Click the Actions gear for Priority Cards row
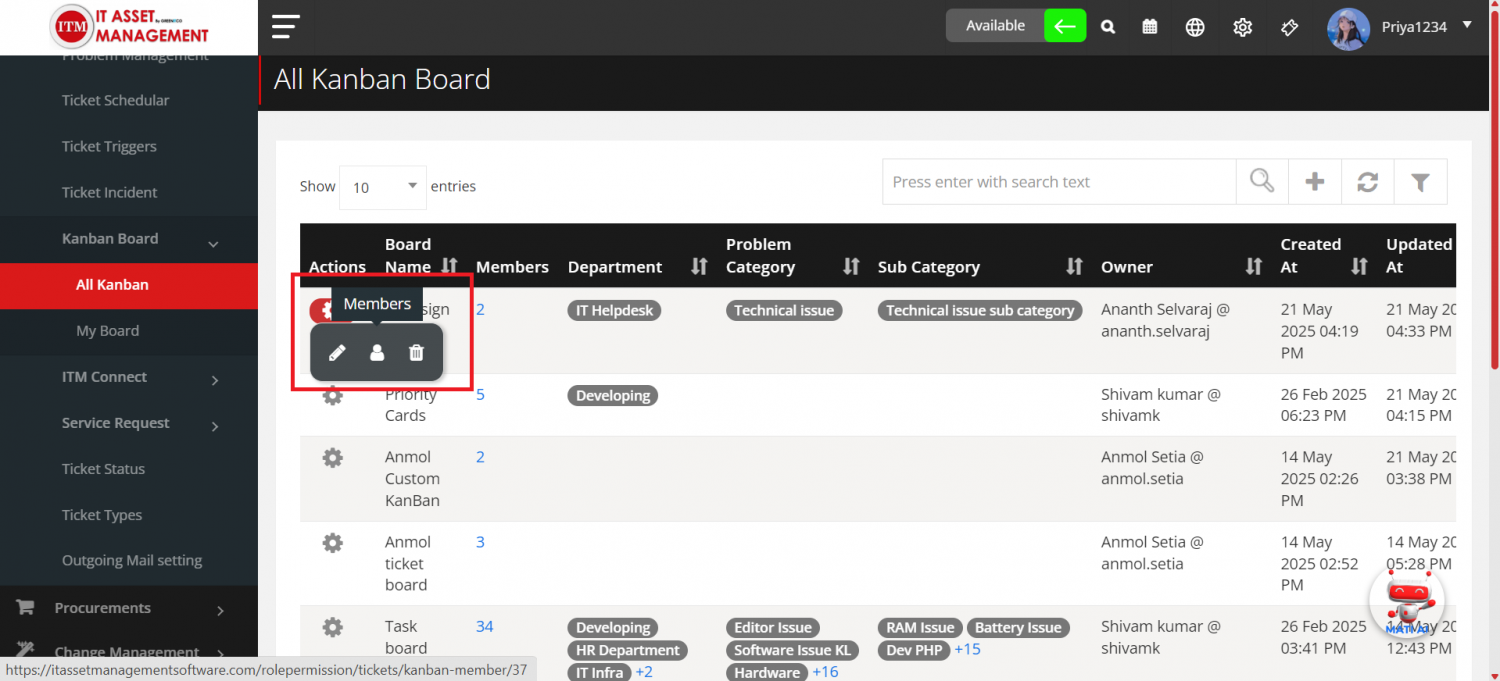1500x681 pixels. (x=333, y=395)
